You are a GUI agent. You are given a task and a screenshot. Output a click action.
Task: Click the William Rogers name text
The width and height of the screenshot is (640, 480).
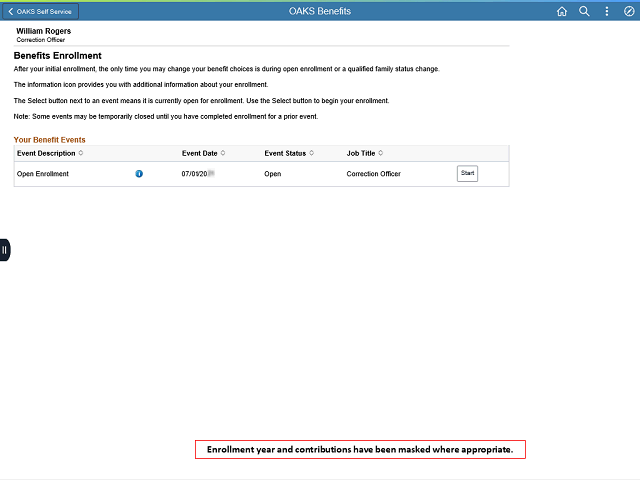pos(44,31)
